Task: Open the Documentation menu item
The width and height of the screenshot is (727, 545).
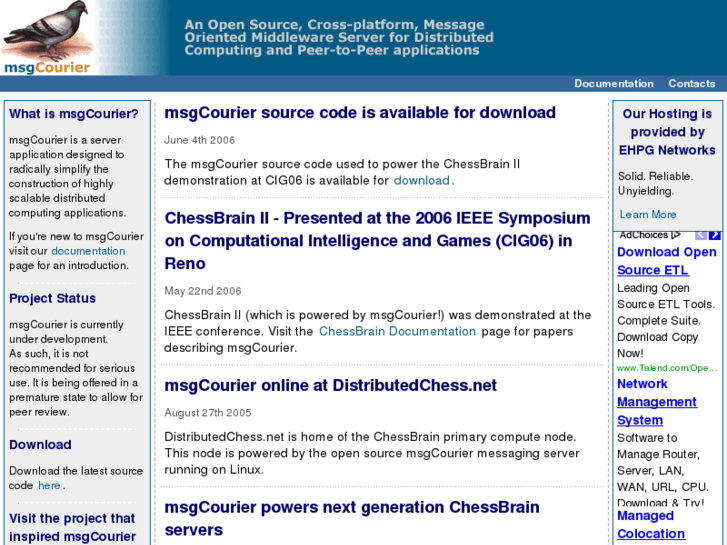Action: point(614,83)
